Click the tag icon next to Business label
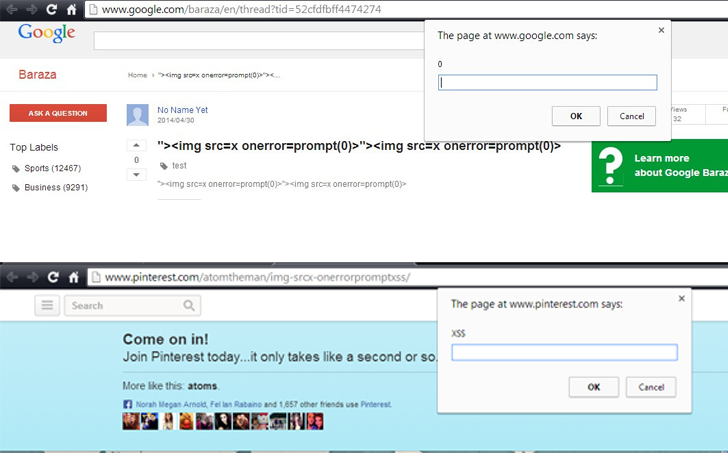Viewport: 728px width, 453px height. [16, 188]
